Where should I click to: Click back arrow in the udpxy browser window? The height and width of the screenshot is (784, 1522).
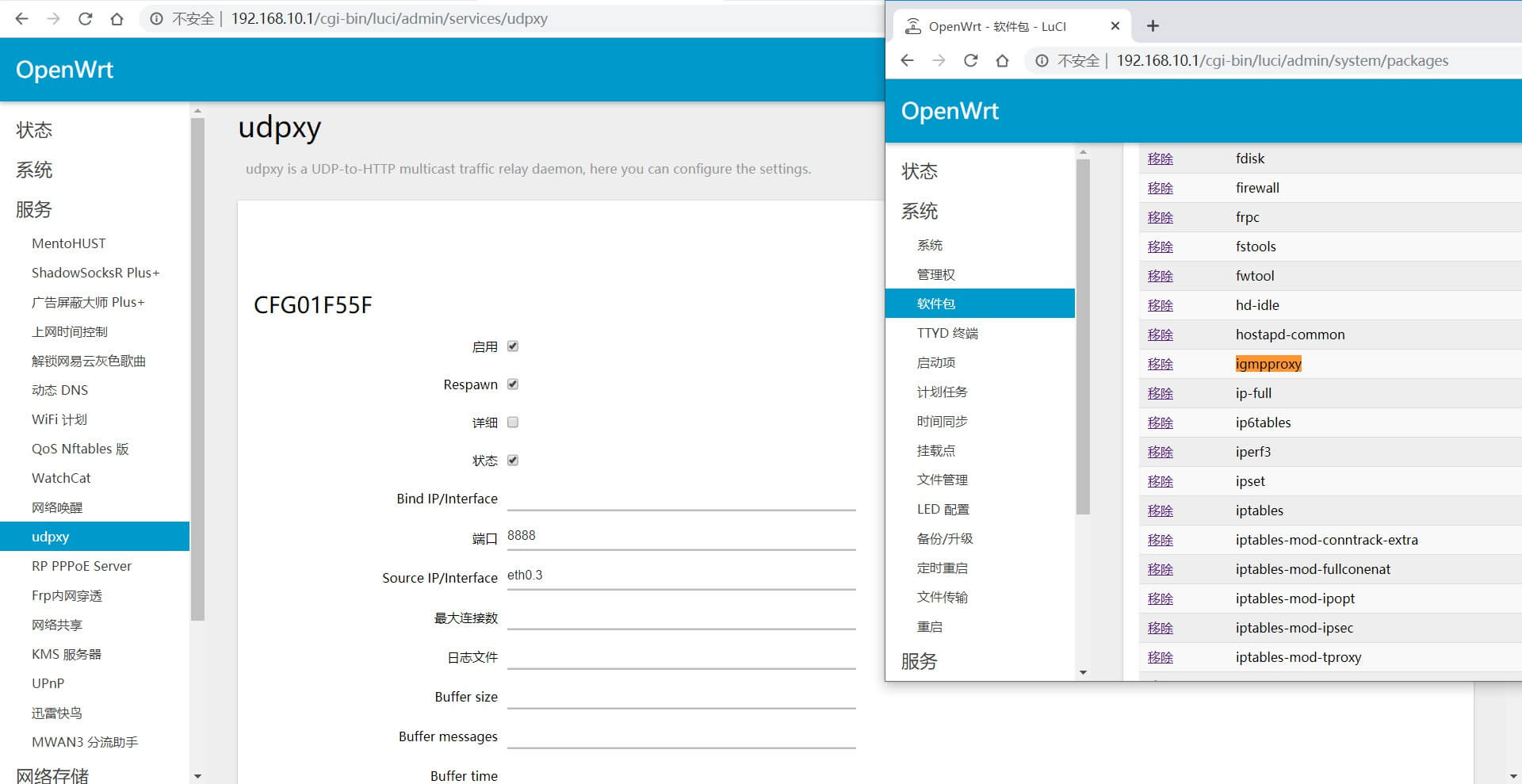click(22, 19)
